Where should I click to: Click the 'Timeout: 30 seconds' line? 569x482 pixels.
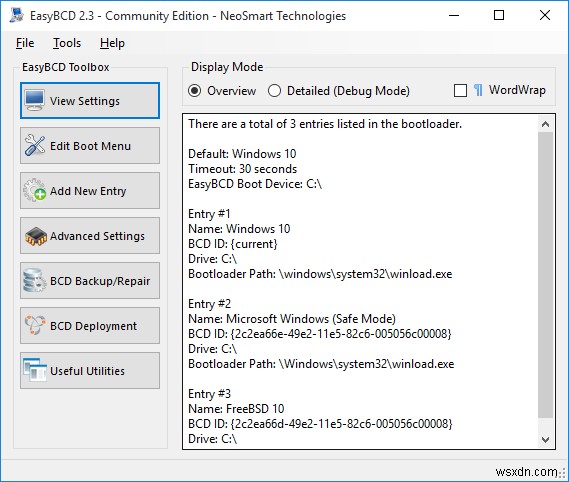coord(242,169)
